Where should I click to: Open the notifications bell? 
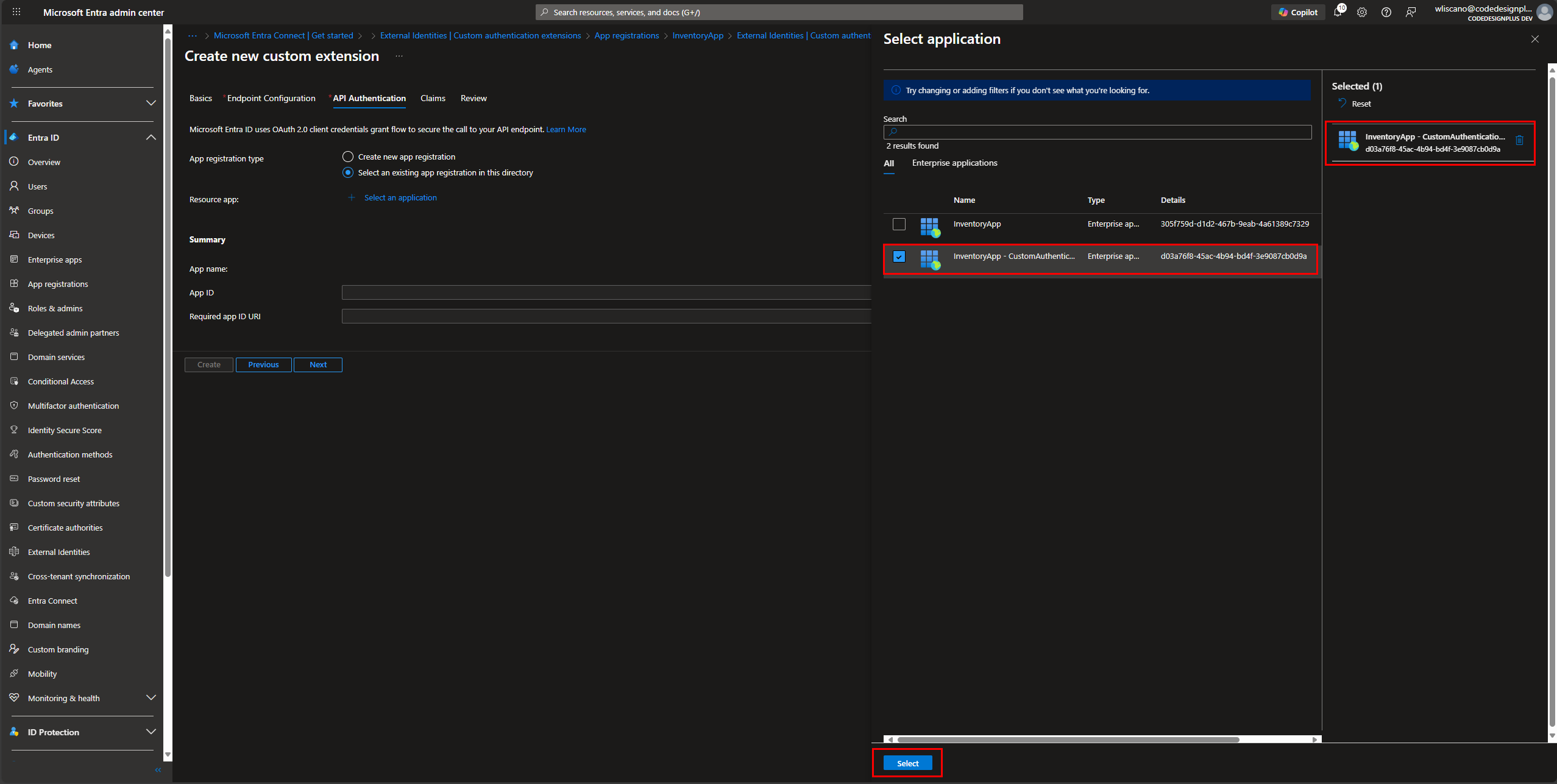pos(1338,12)
